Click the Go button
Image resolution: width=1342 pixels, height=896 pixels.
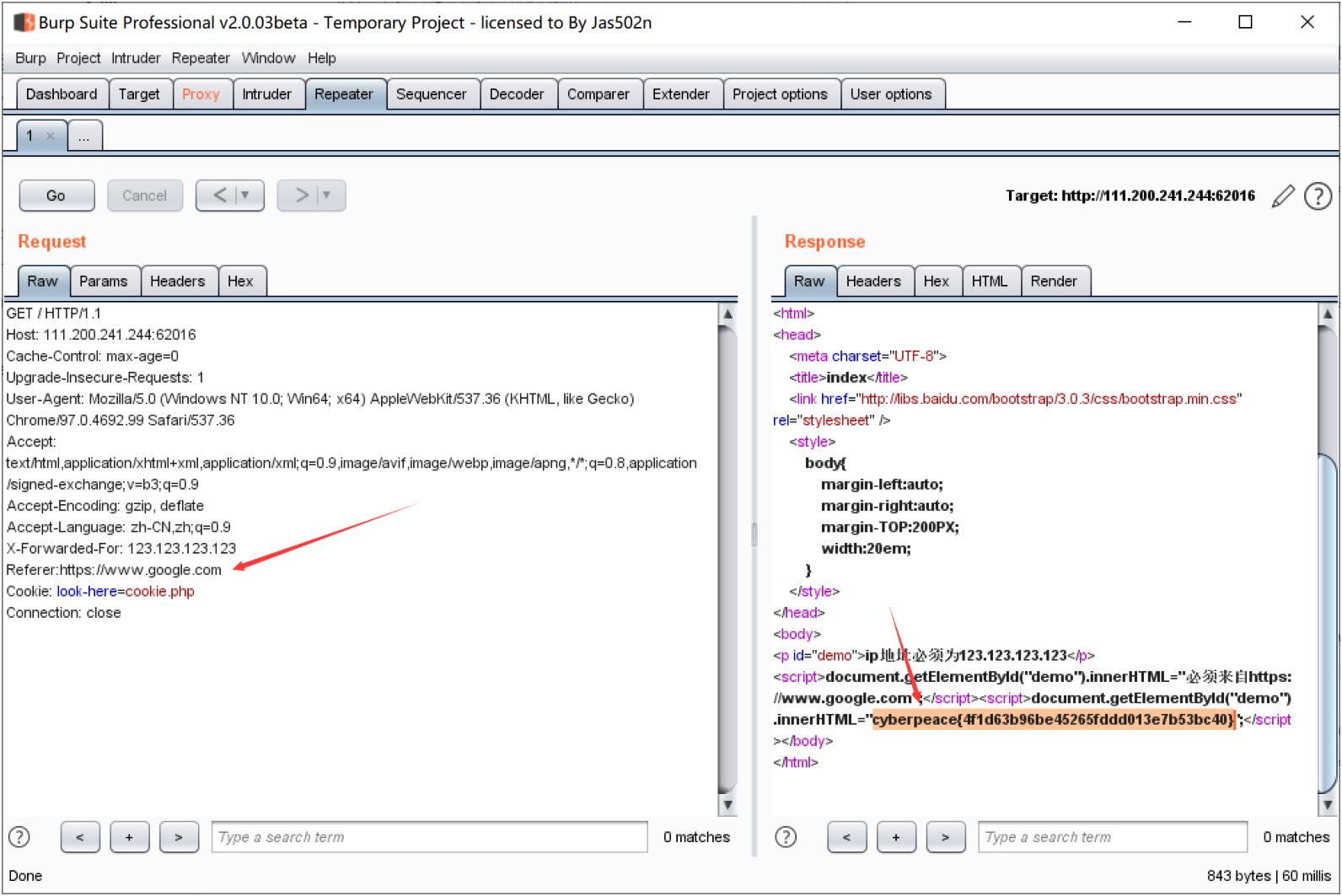(x=56, y=196)
